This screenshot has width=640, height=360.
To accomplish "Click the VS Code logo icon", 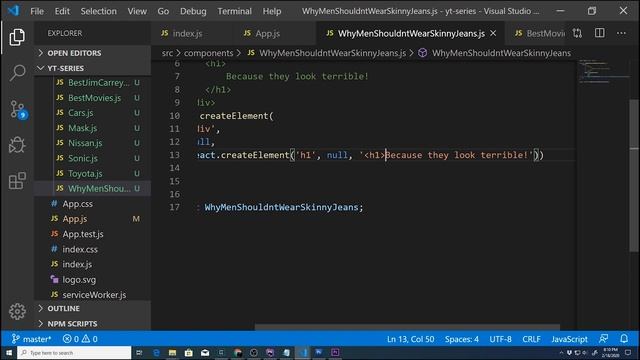I will (x=13, y=11).
